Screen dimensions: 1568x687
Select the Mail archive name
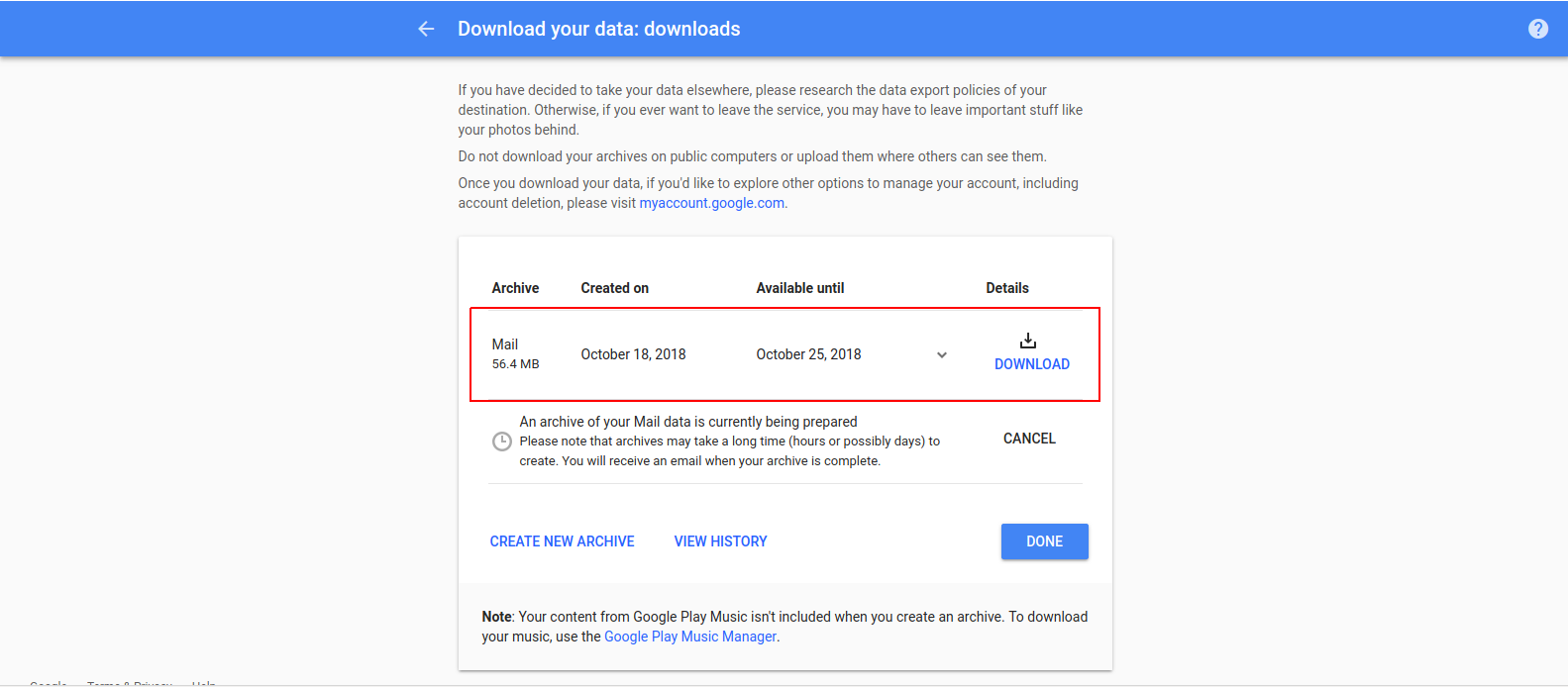click(505, 344)
